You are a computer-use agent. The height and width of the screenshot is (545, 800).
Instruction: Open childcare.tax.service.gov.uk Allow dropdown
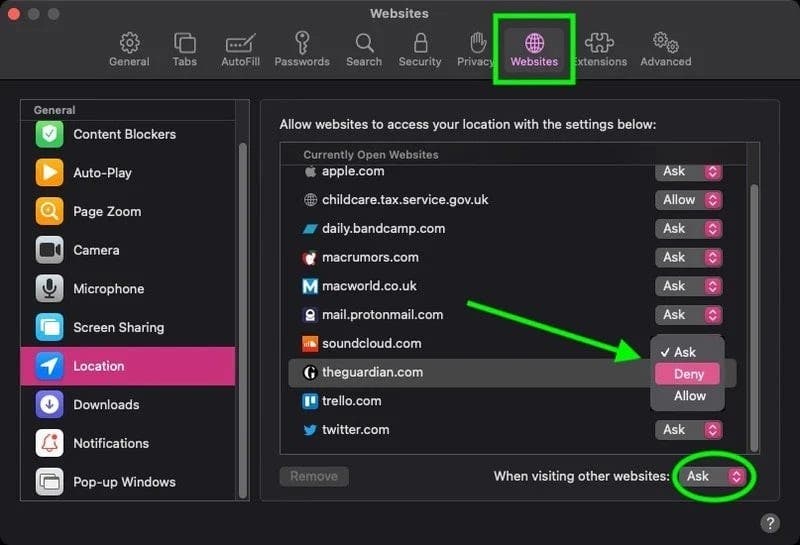click(x=688, y=200)
